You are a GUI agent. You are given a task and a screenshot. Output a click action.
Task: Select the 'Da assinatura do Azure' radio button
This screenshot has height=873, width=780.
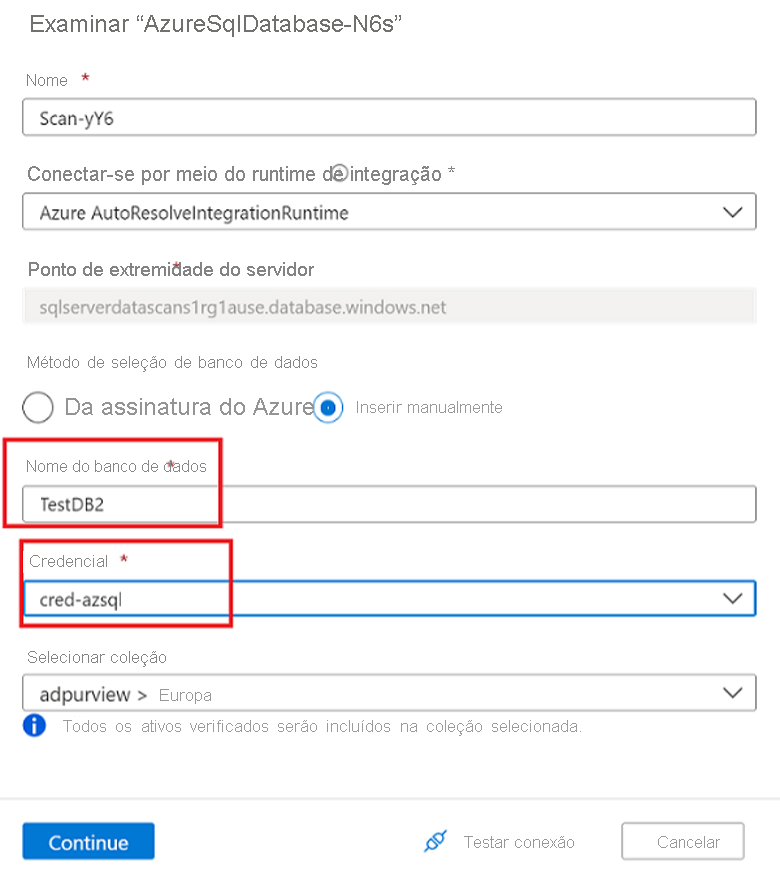point(37,407)
